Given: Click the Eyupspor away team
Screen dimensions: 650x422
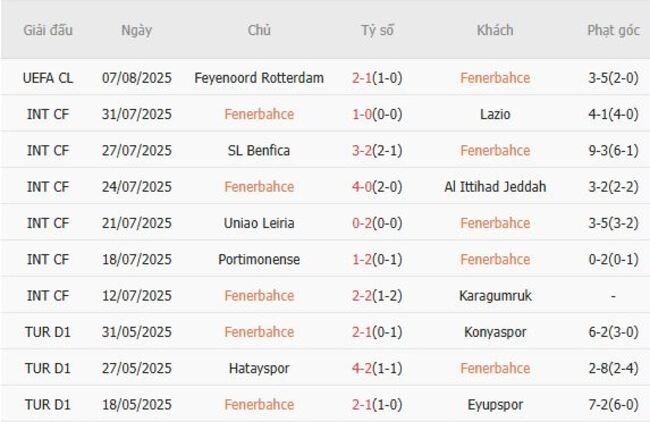Looking at the screenshot, I should point(495,405).
